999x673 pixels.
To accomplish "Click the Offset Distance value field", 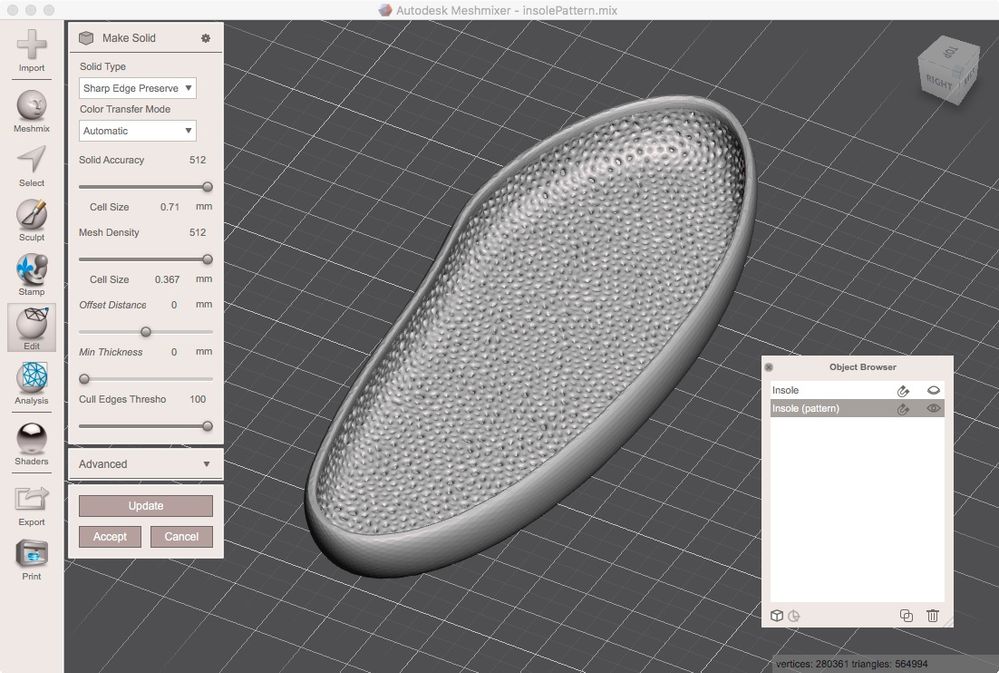I will [x=174, y=305].
